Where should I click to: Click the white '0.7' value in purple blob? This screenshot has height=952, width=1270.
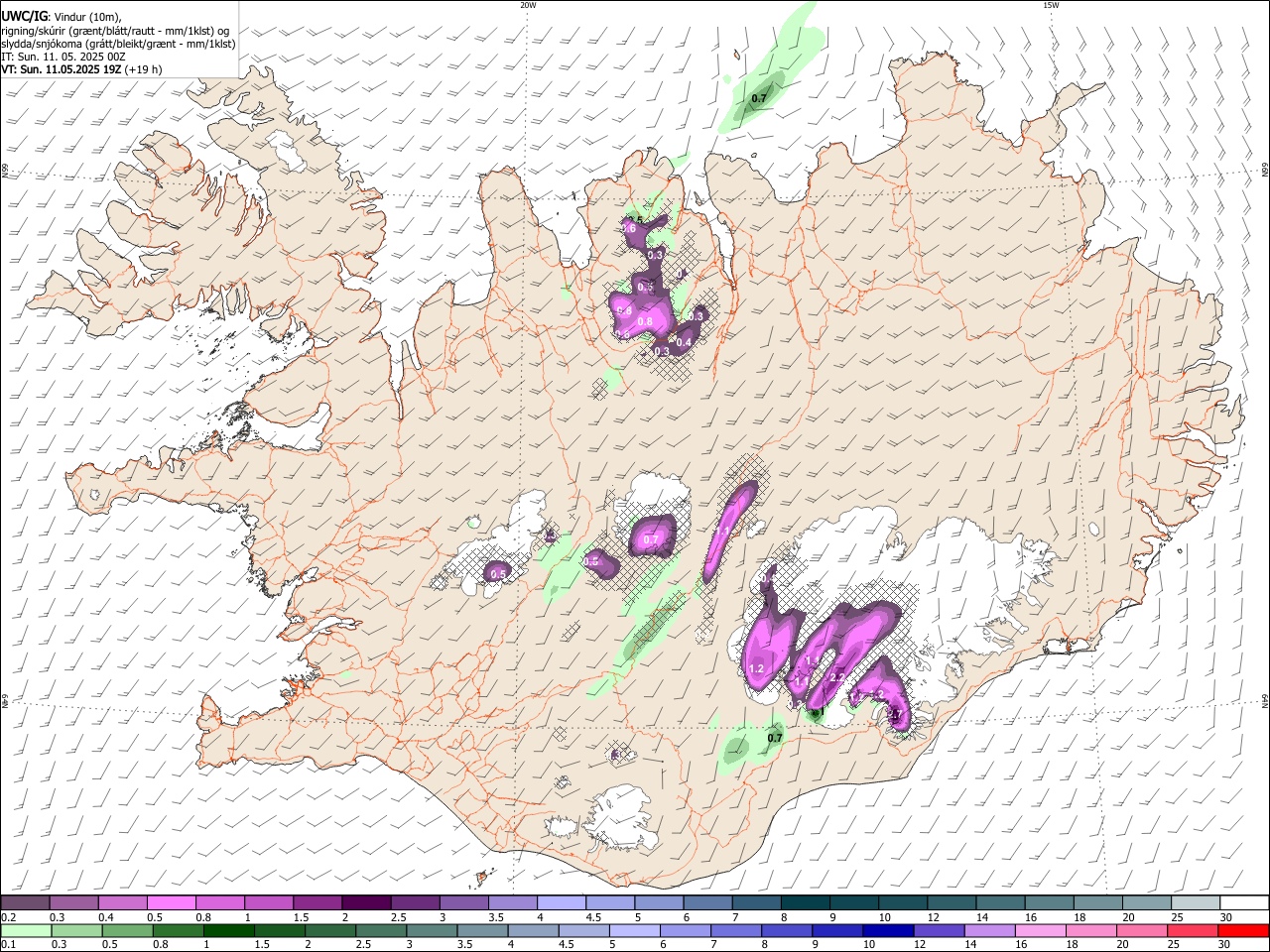click(x=651, y=539)
